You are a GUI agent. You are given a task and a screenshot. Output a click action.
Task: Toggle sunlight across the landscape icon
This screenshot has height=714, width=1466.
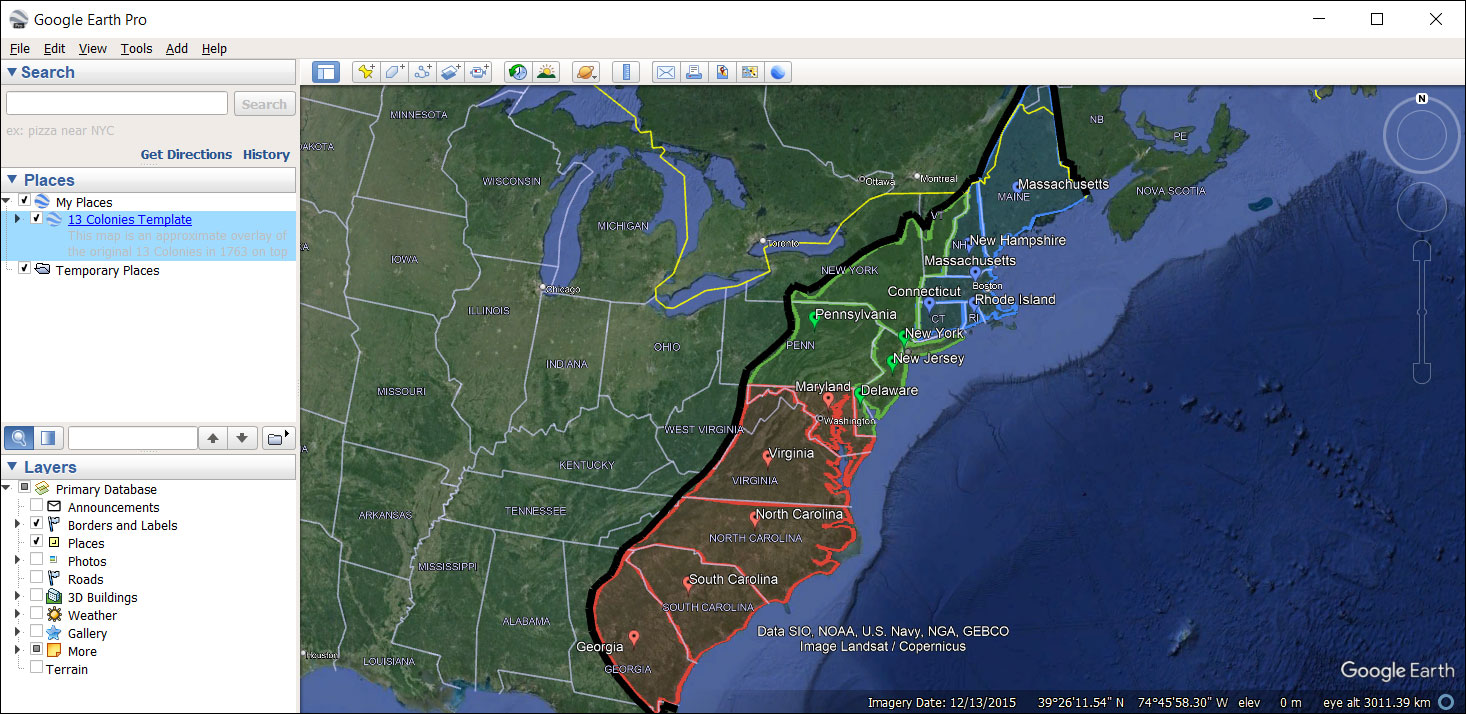point(546,72)
